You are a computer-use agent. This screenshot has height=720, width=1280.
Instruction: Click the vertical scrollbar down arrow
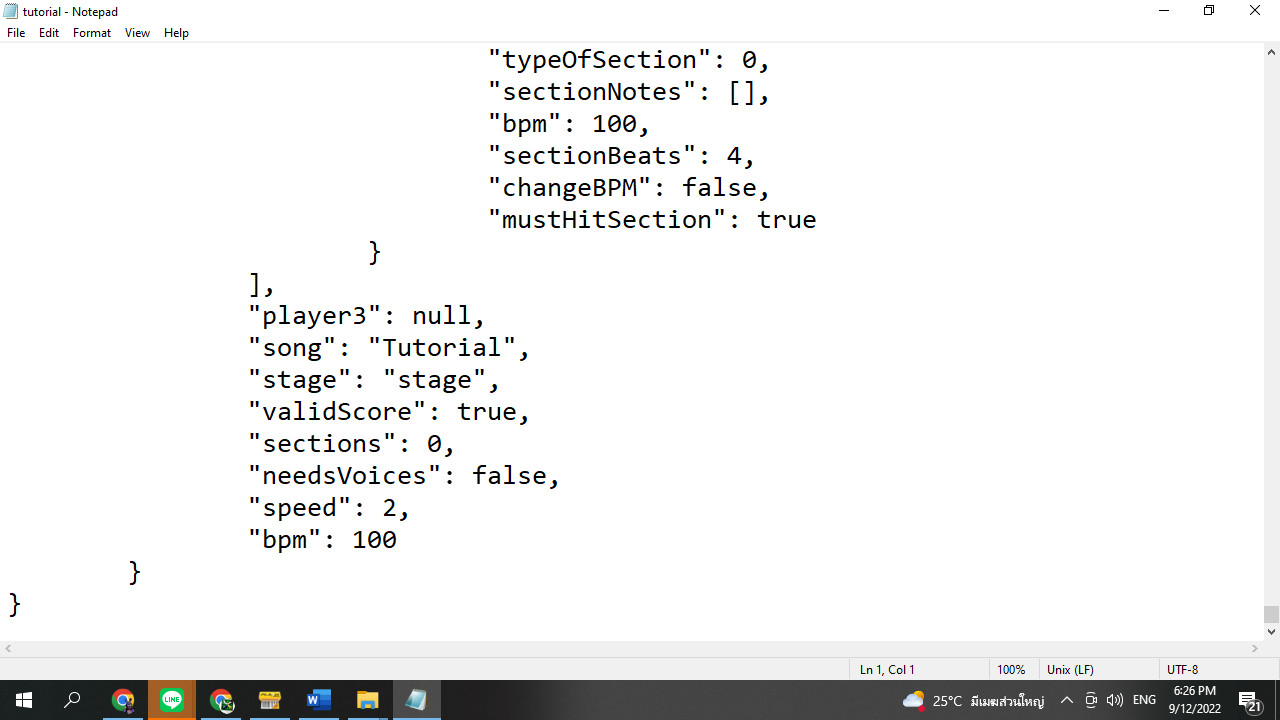click(x=1271, y=631)
